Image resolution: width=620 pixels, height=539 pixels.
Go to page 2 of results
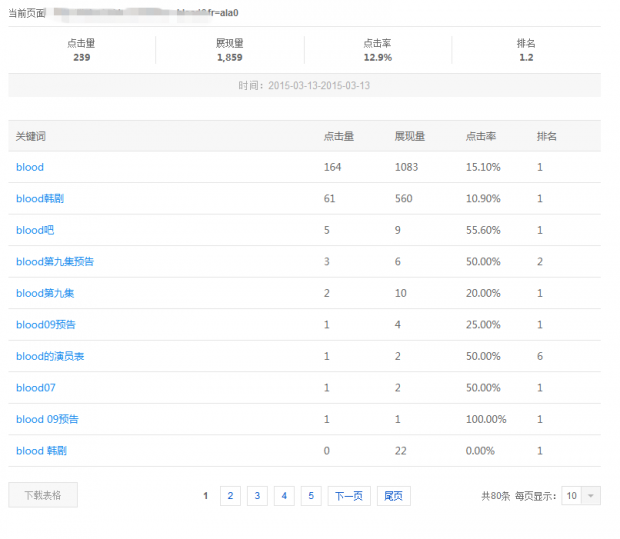click(x=230, y=496)
